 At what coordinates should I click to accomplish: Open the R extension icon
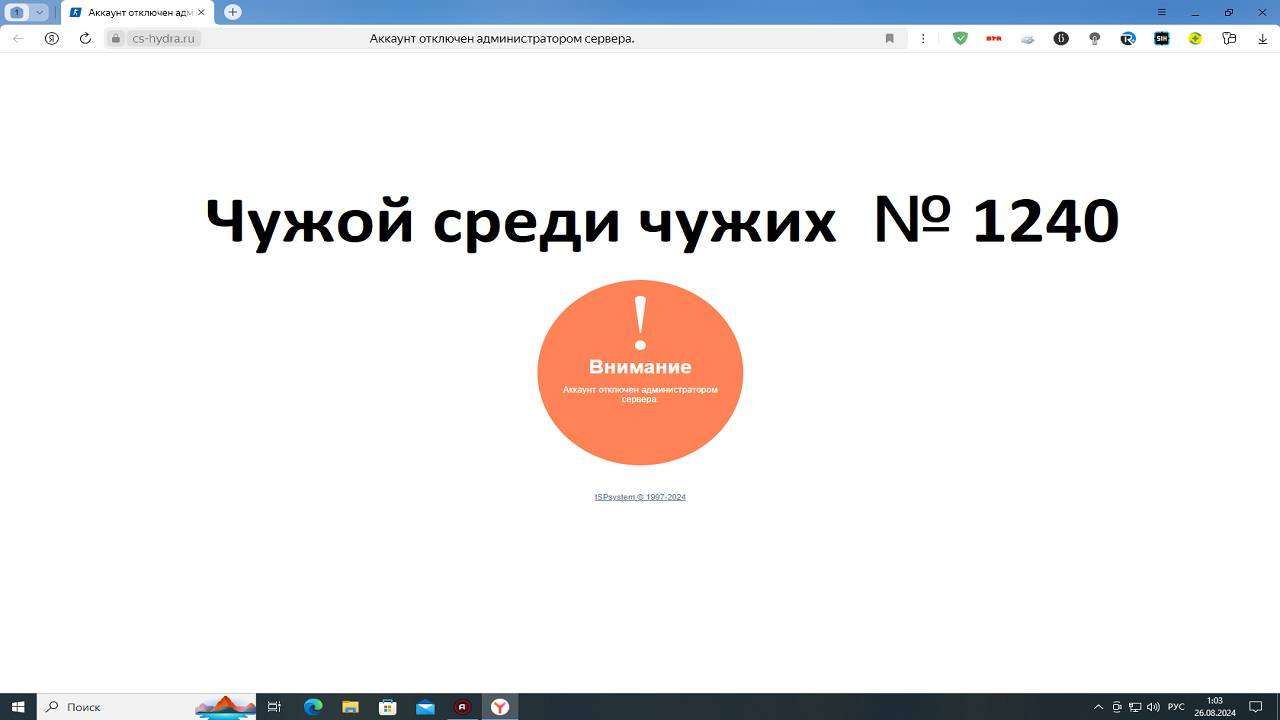click(1128, 38)
